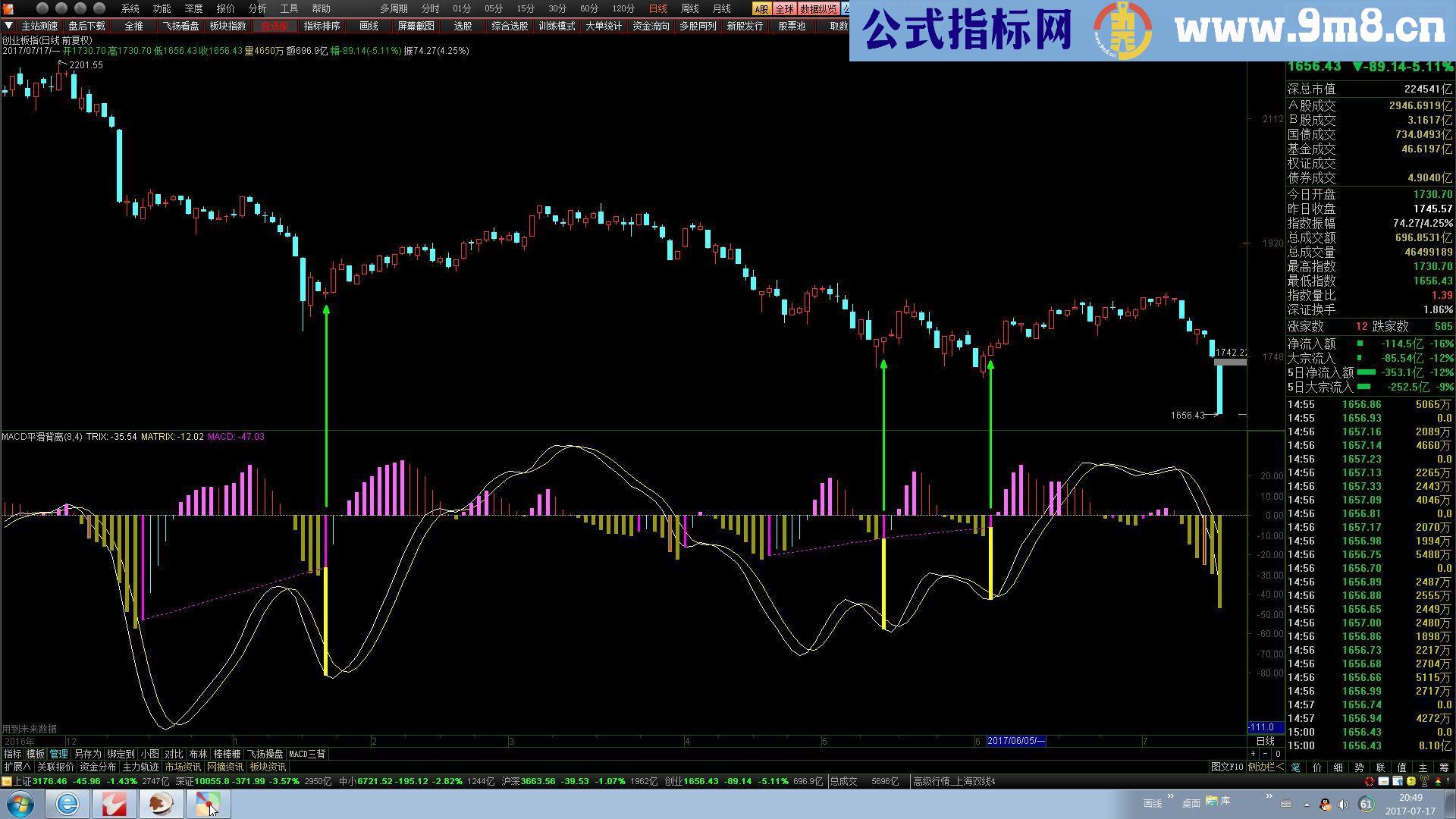Select the 筹 chip tab in sidebar
The height and width of the screenshot is (819, 1456).
[x=1444, y=767]
